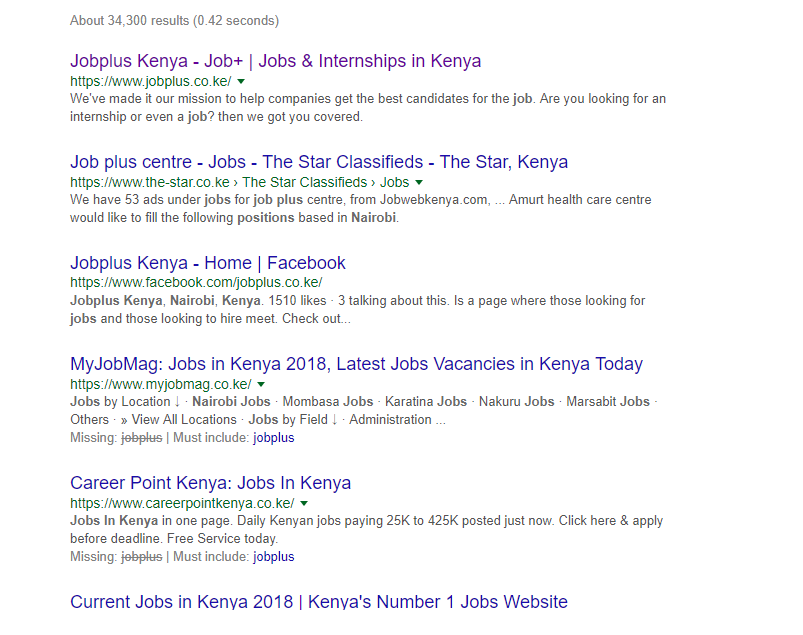Open the Current Jobs in Kenya 2018 result
The image size is (803, 635).
[x=319, y=601]
